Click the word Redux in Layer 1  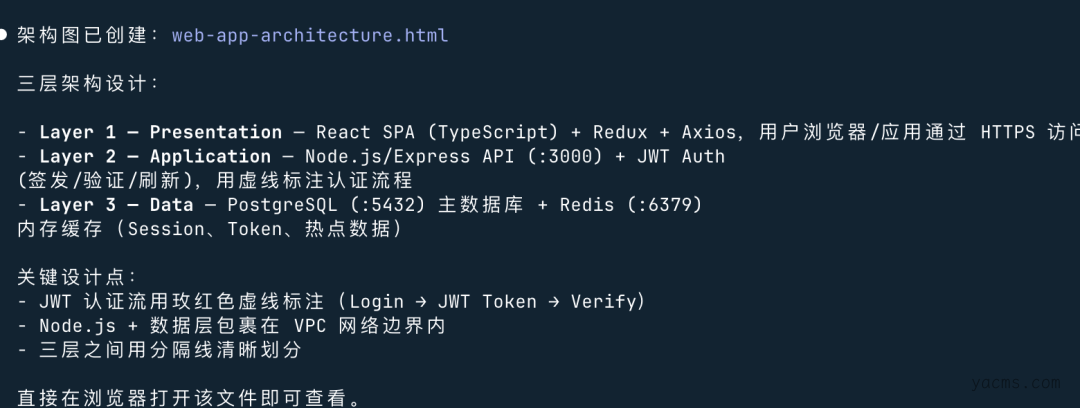click(620, 132)
